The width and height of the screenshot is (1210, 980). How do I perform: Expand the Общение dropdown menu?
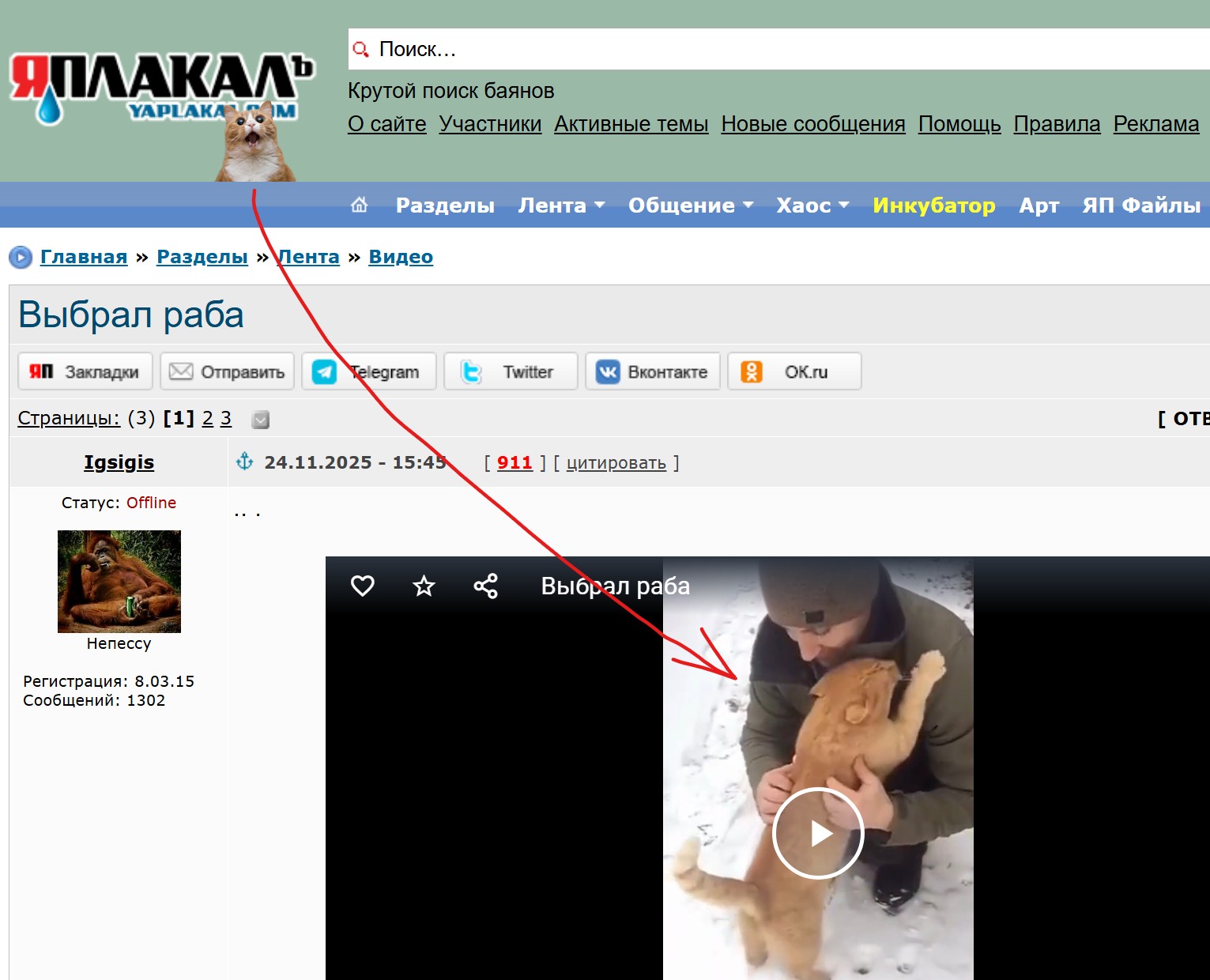point(690,205)
